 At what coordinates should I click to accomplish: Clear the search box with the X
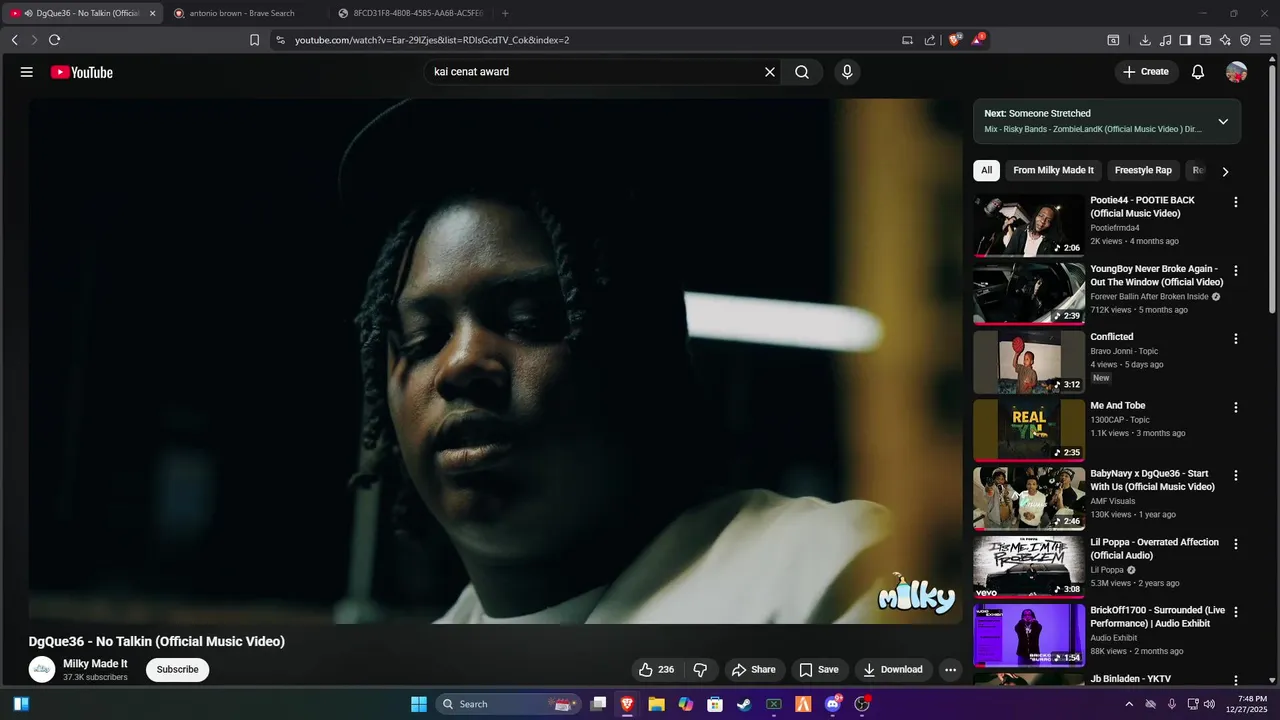(x=770, y=72)
